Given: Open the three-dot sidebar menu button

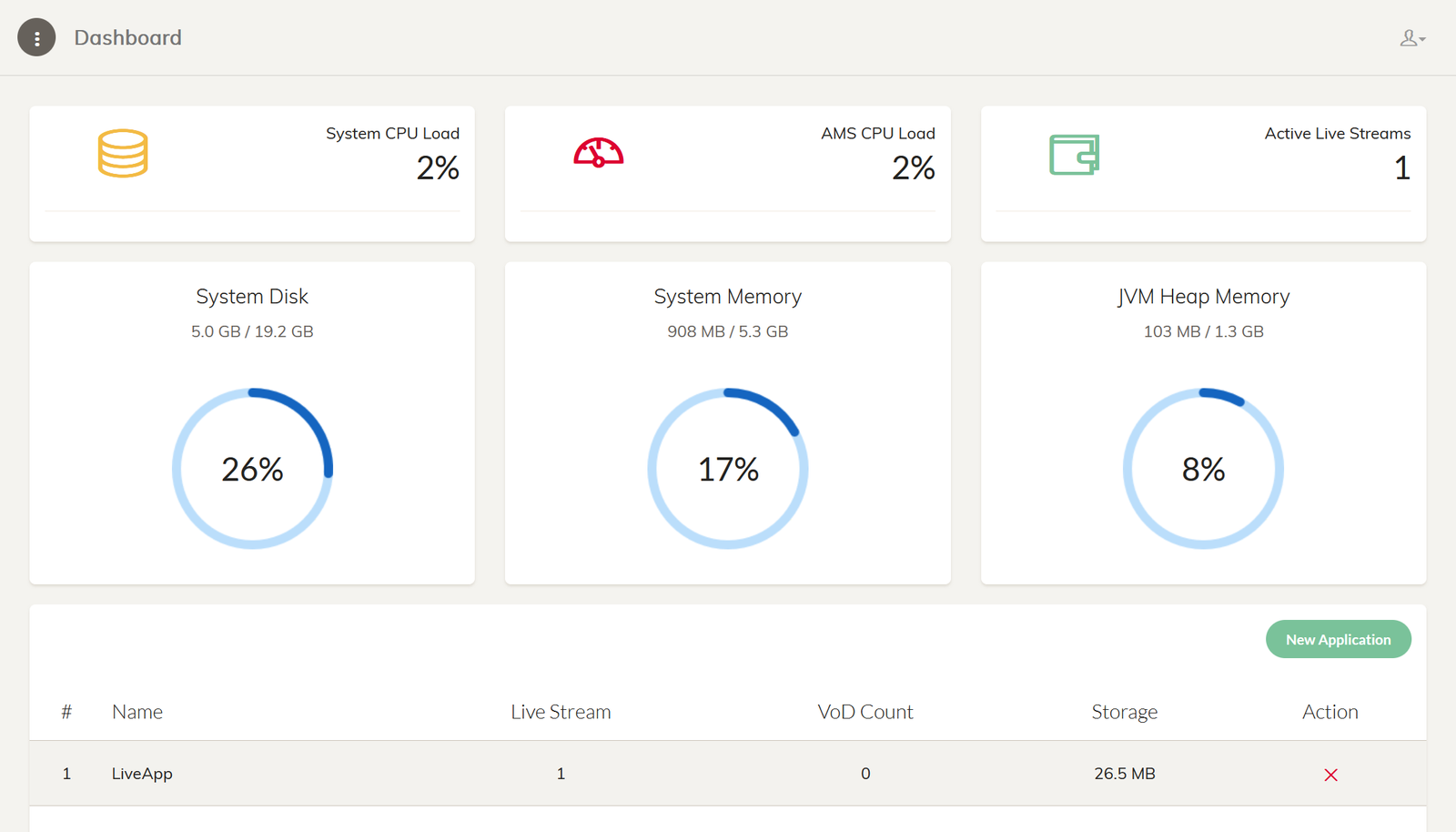Looking at the screenshot, I should pyautogui.click(x=36, y=37).
